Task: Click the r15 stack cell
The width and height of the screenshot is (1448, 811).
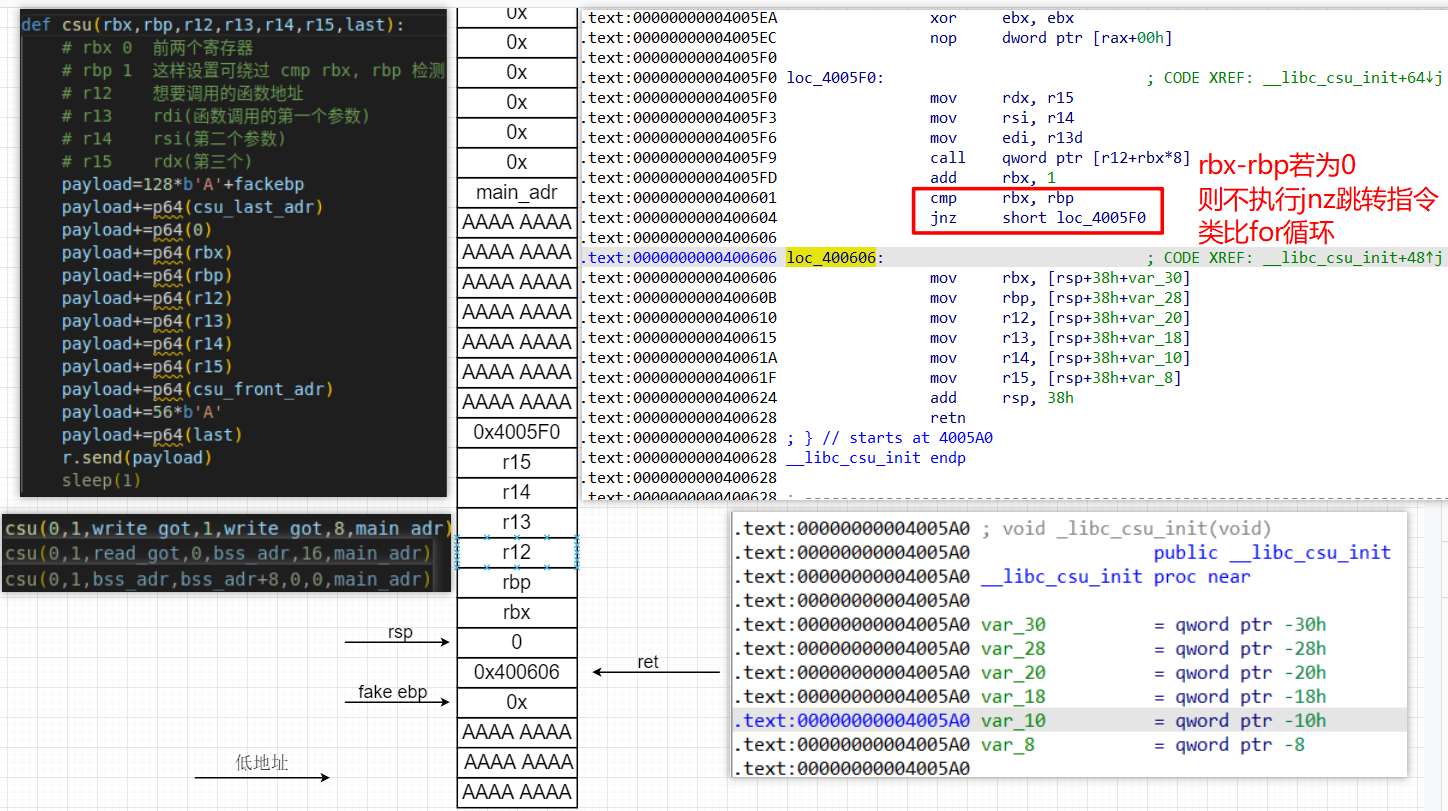Action: click(517, 462)
